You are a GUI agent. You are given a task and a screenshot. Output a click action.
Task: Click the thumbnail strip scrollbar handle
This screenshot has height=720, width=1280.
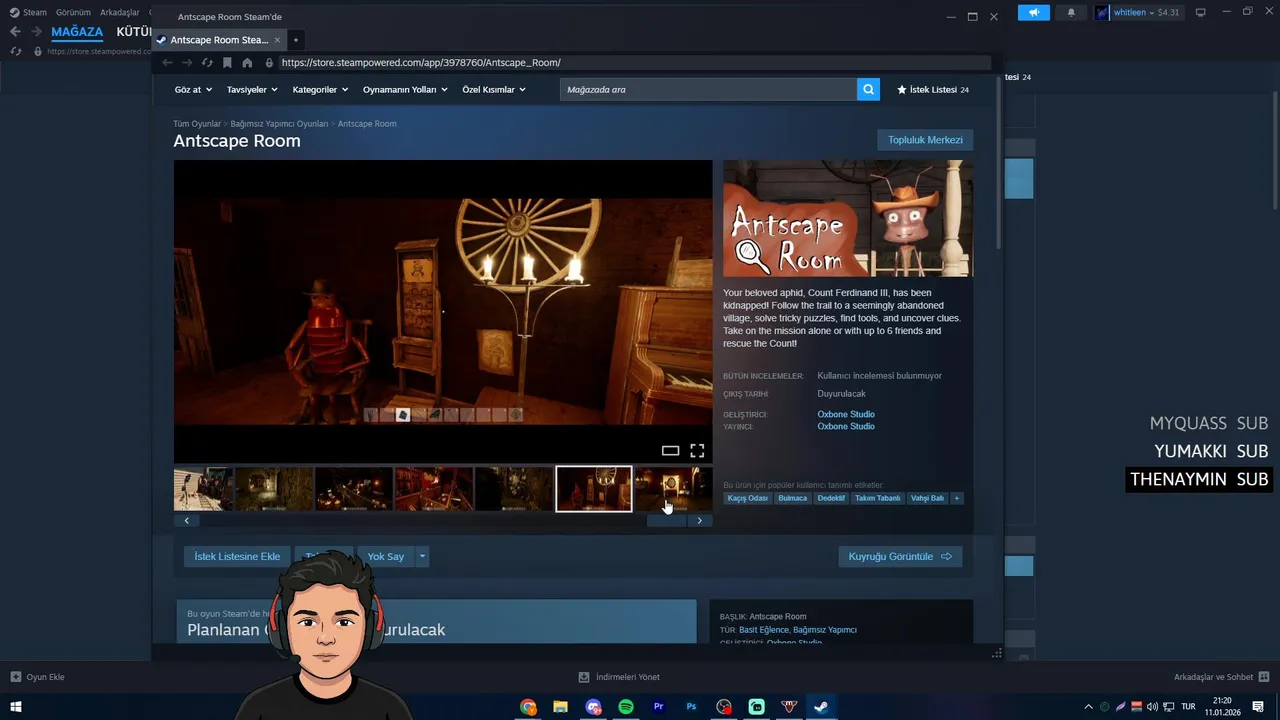click(666, 520)
